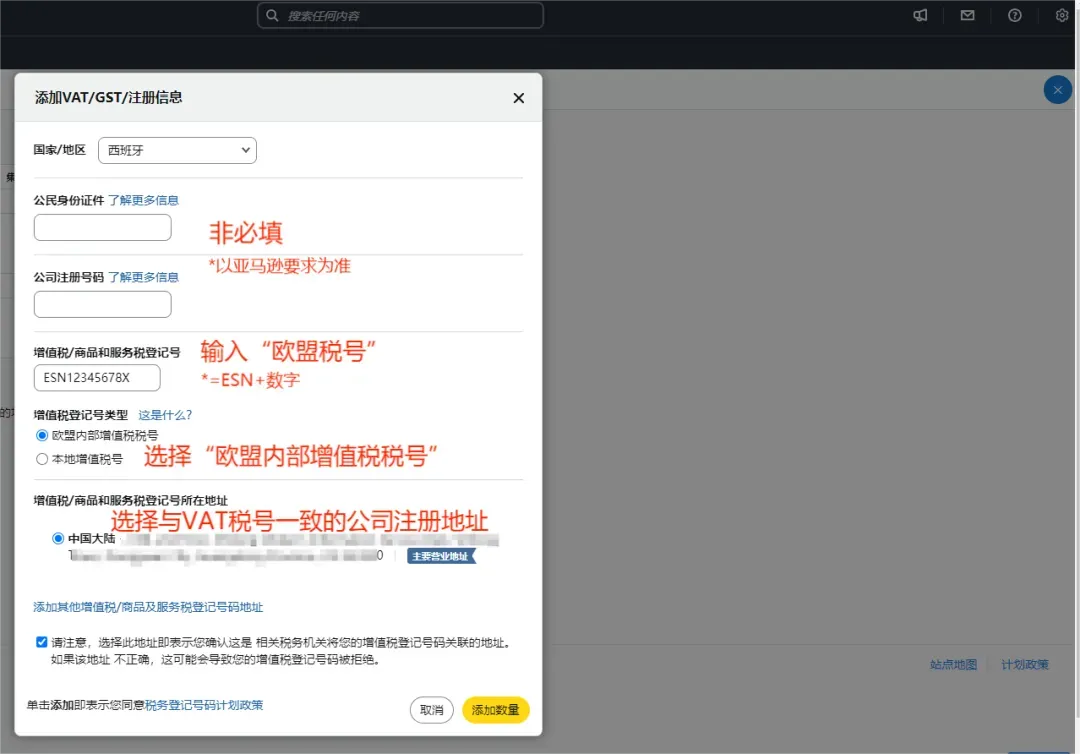Open the settings gear icon

1062,15
